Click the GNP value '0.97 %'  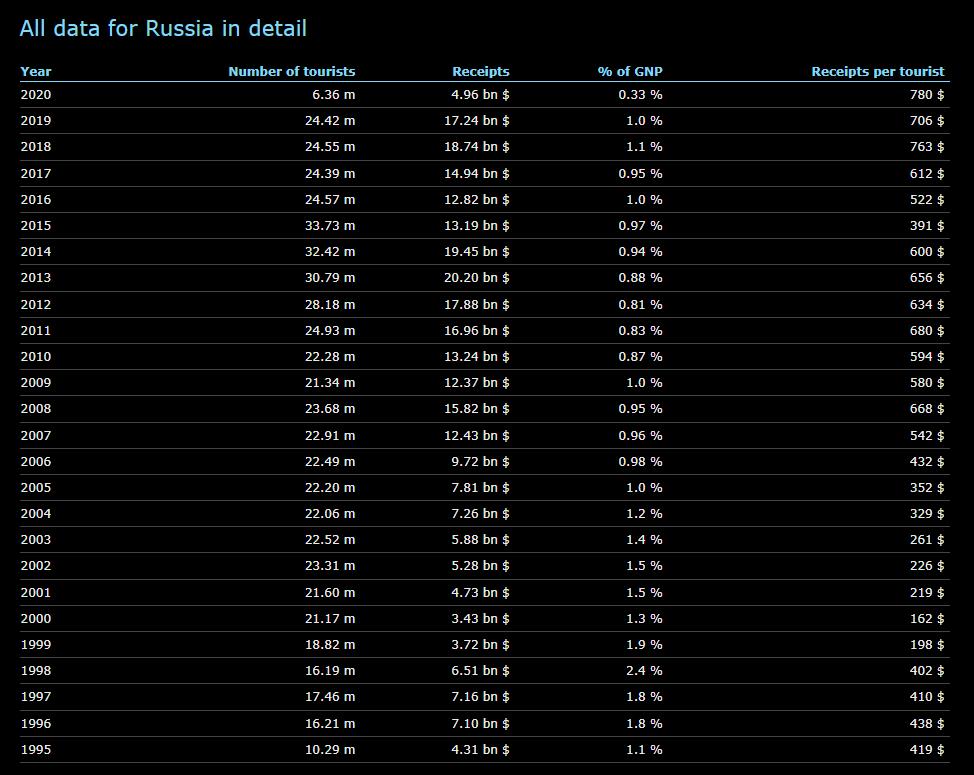point(640,225)
